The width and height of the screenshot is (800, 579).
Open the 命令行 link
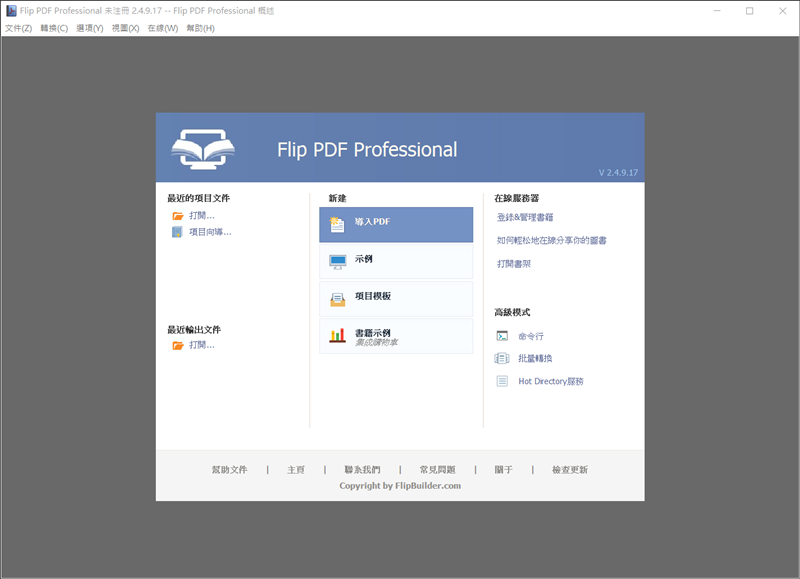[531, 336]
